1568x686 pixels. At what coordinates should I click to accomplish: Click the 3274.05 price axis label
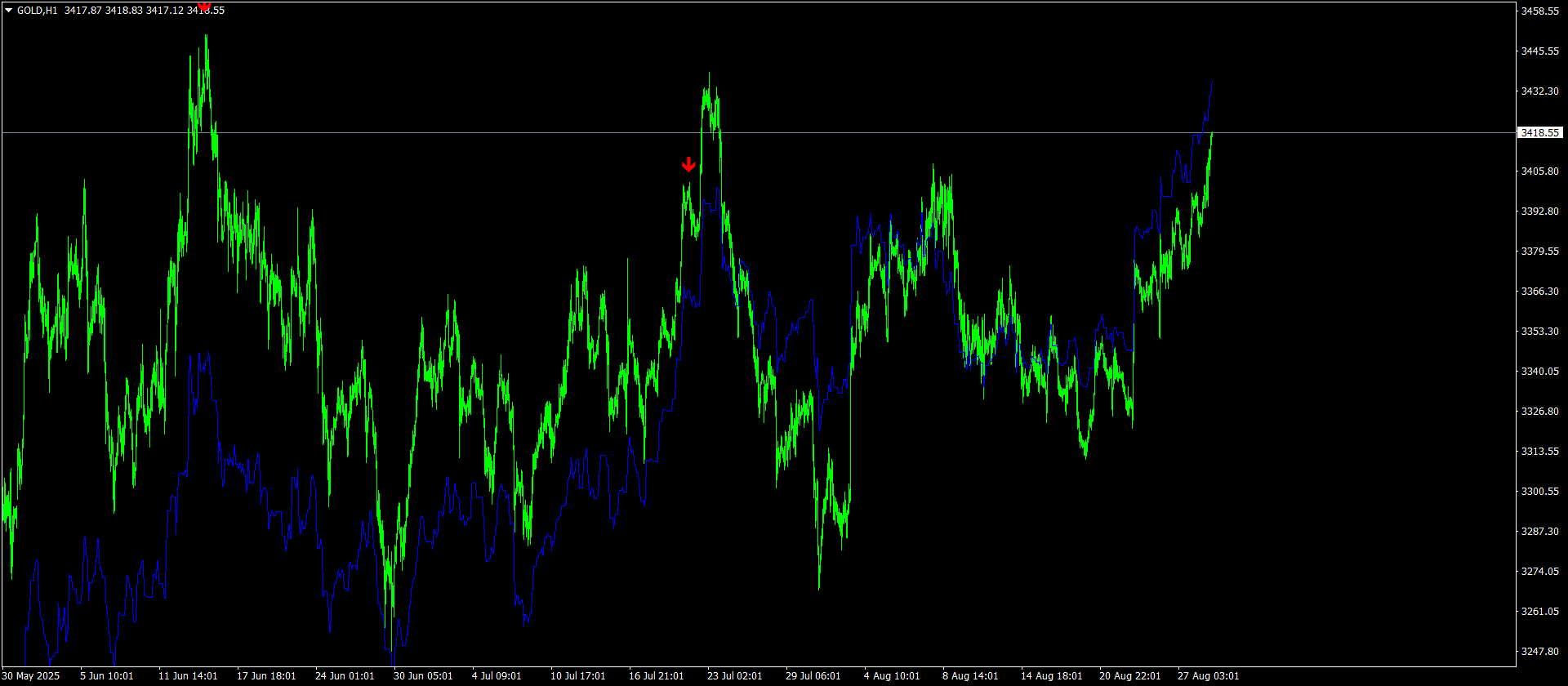[1539, 572]
